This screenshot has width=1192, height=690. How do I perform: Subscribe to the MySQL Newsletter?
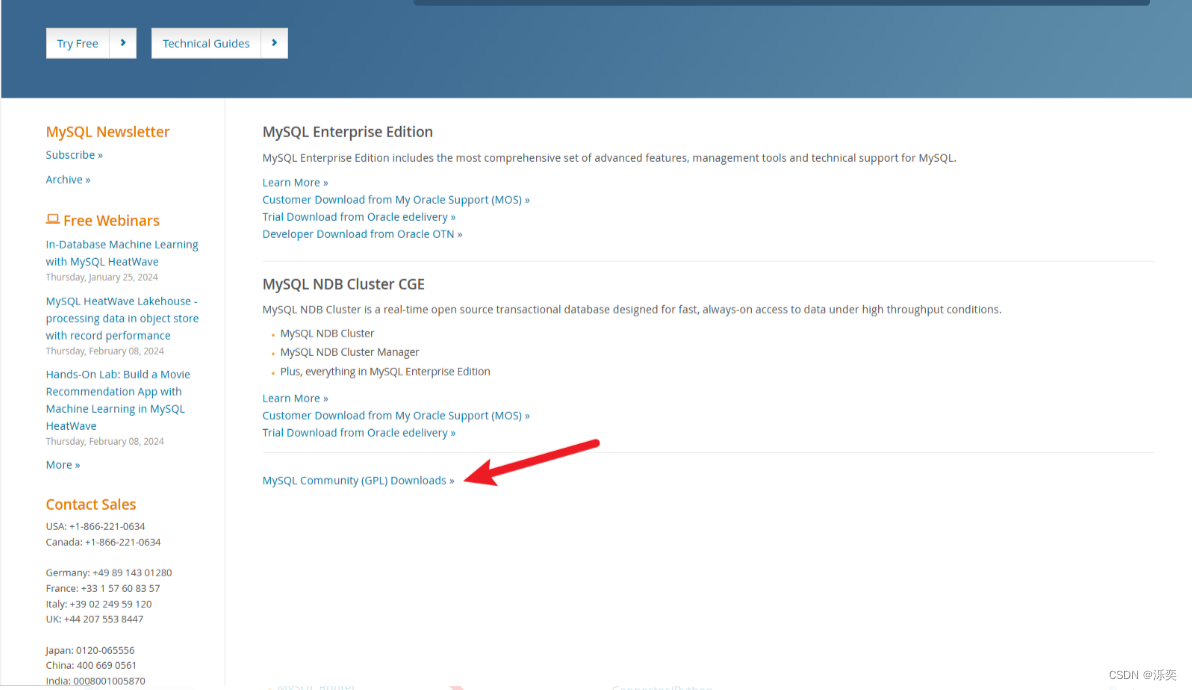click(x=74, y=155)
